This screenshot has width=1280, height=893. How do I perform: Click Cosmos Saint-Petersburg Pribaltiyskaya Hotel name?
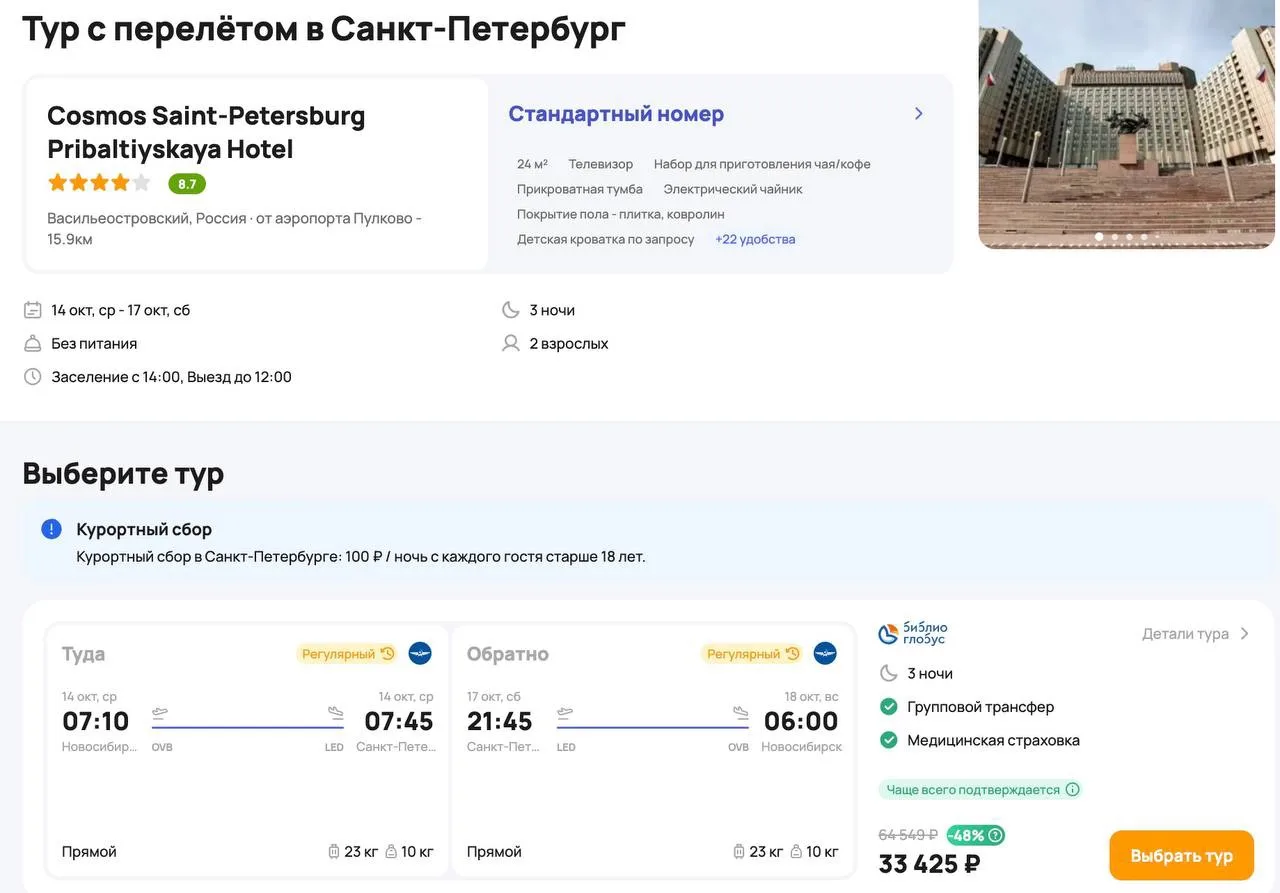pyautogui.click(x=206, y=132)
